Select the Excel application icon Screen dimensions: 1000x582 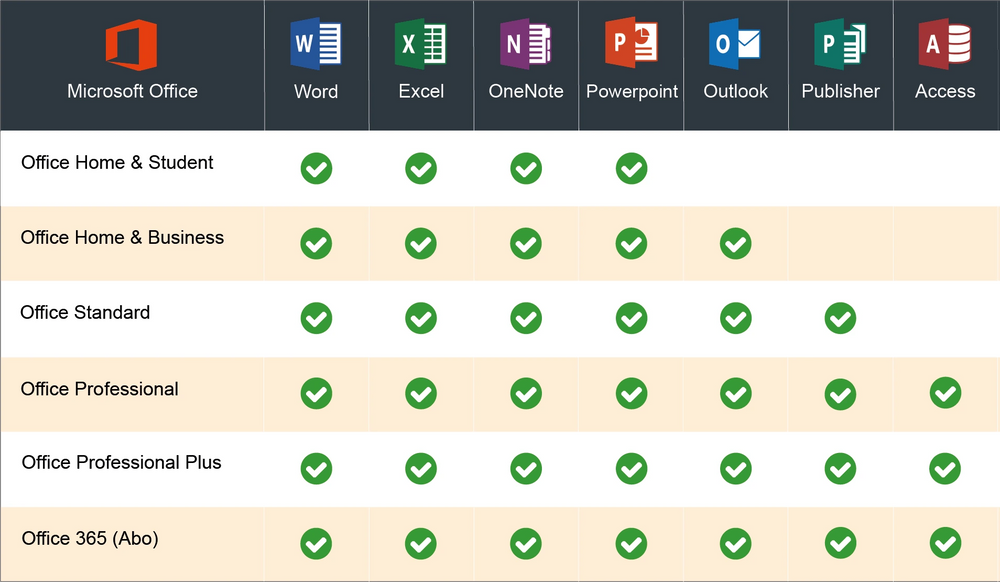tap(421, 40)
